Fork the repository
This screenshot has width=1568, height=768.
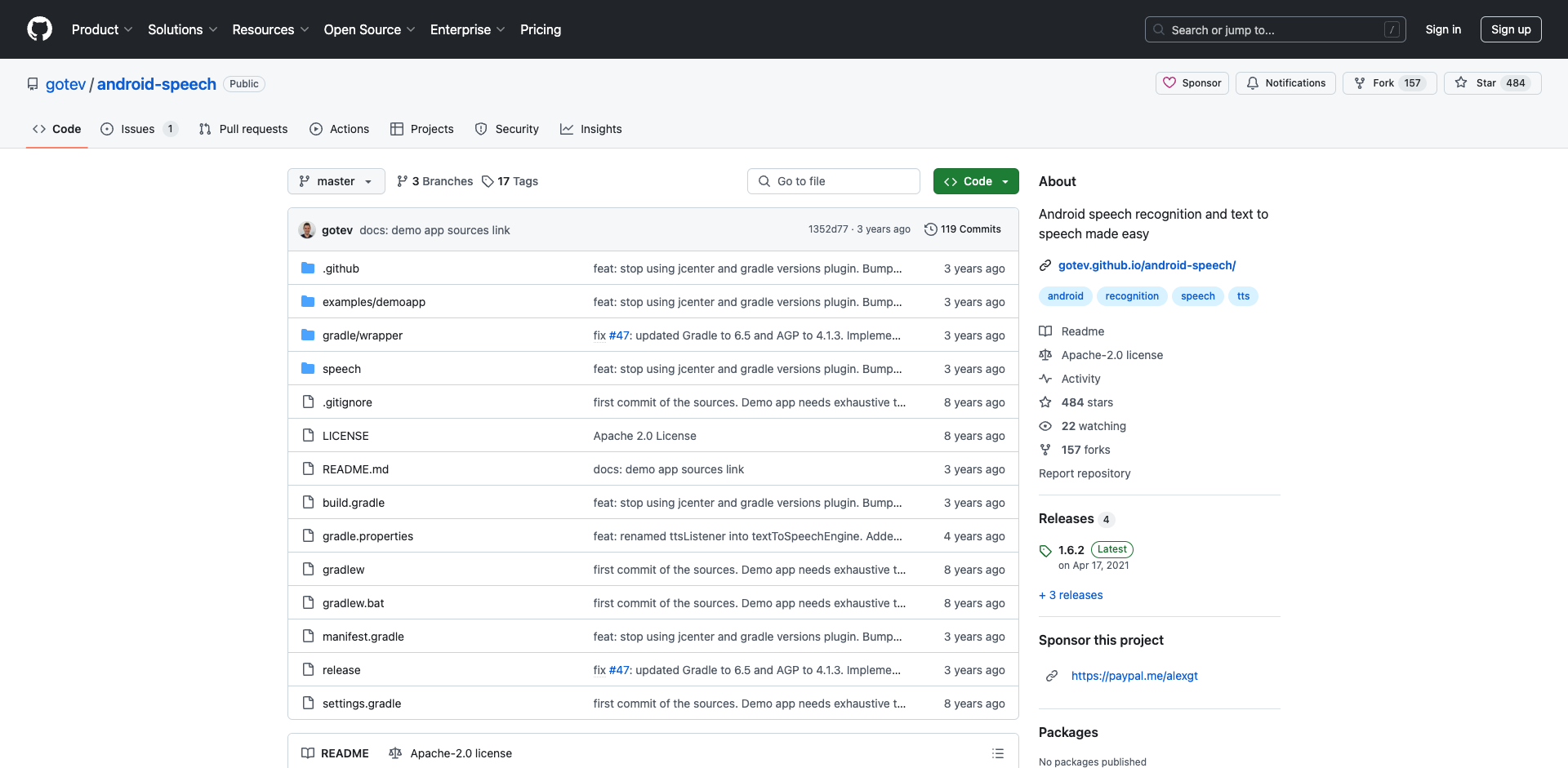point(1390,83)
